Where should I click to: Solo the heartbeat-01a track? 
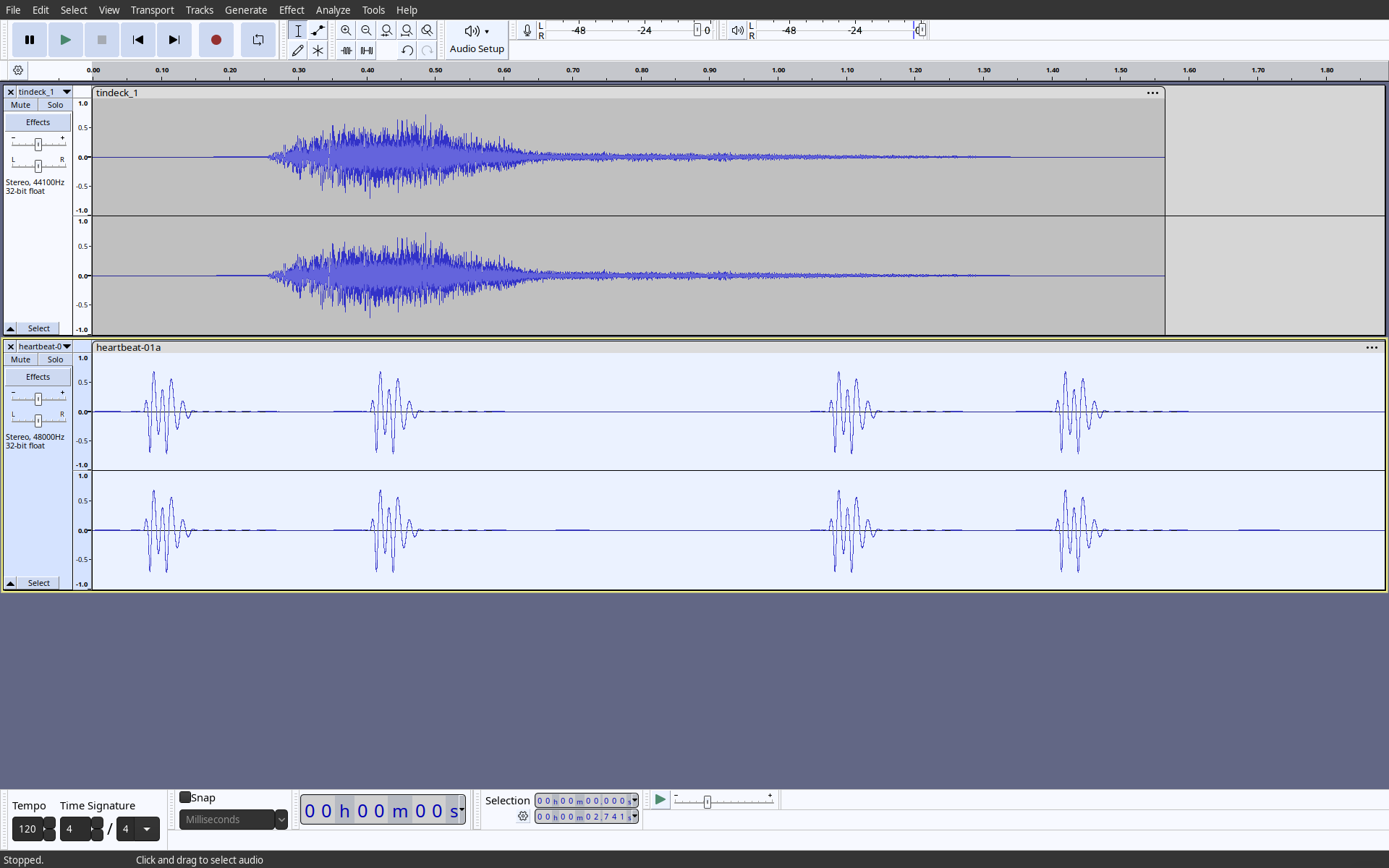point(55,359)
